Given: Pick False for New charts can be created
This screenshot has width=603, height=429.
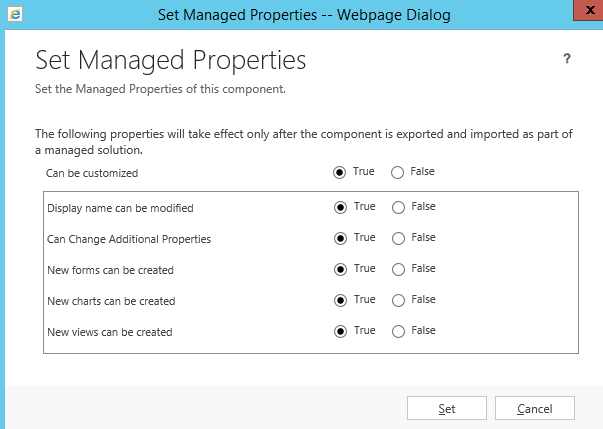Looking at the screenshot, I should point(398,300).
